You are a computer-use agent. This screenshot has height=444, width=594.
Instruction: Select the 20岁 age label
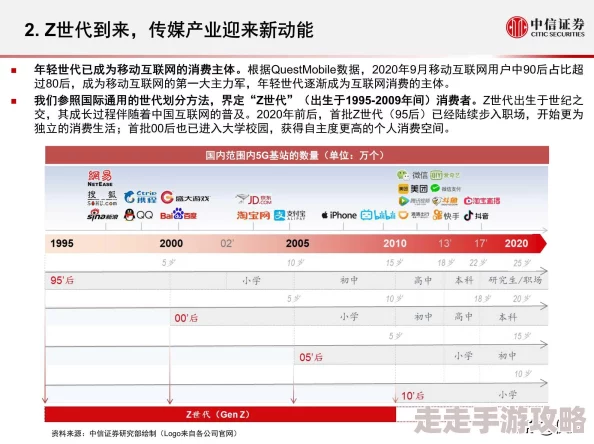tap(522, 299)
